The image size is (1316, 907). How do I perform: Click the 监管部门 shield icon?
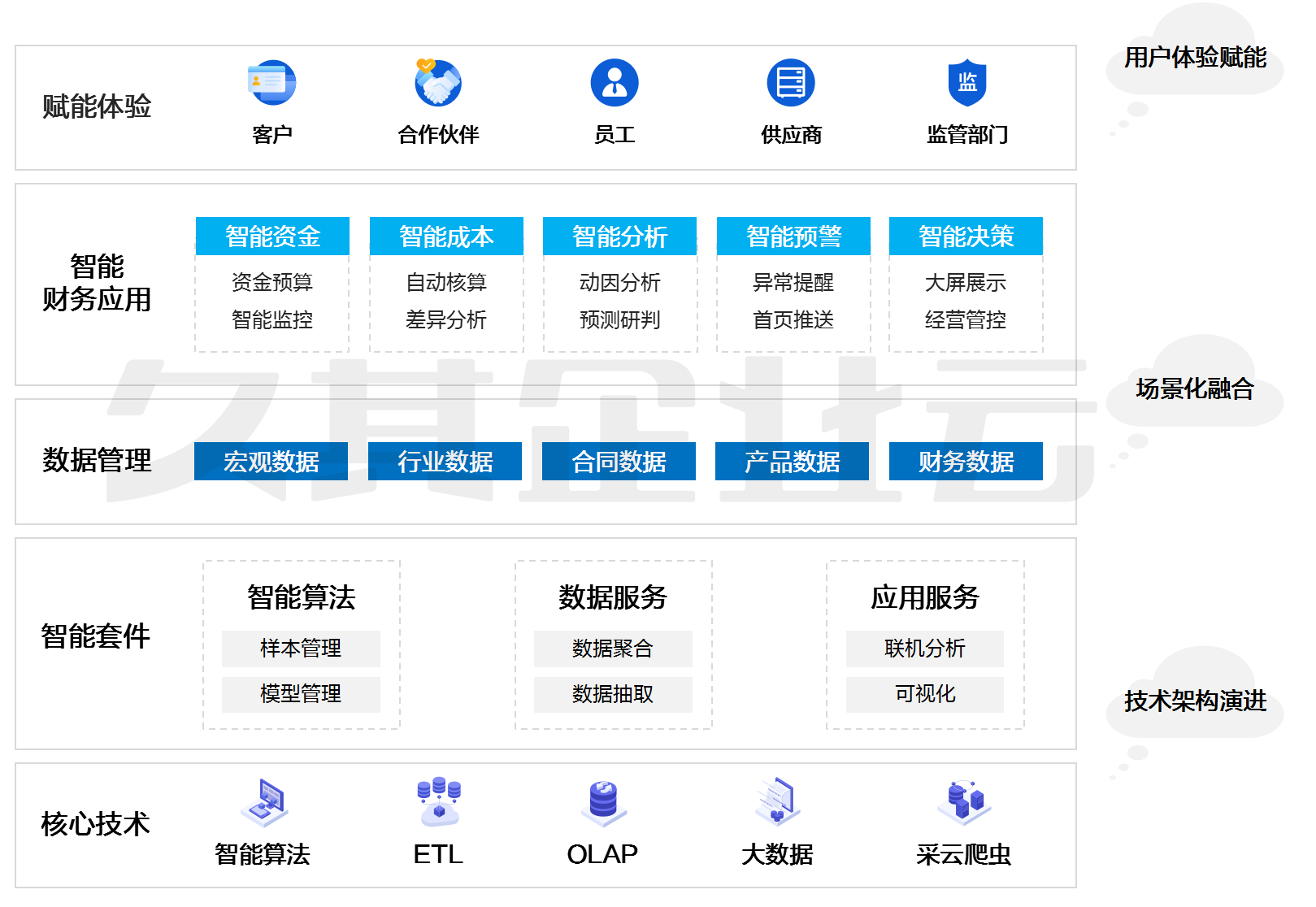click(967, 83)
